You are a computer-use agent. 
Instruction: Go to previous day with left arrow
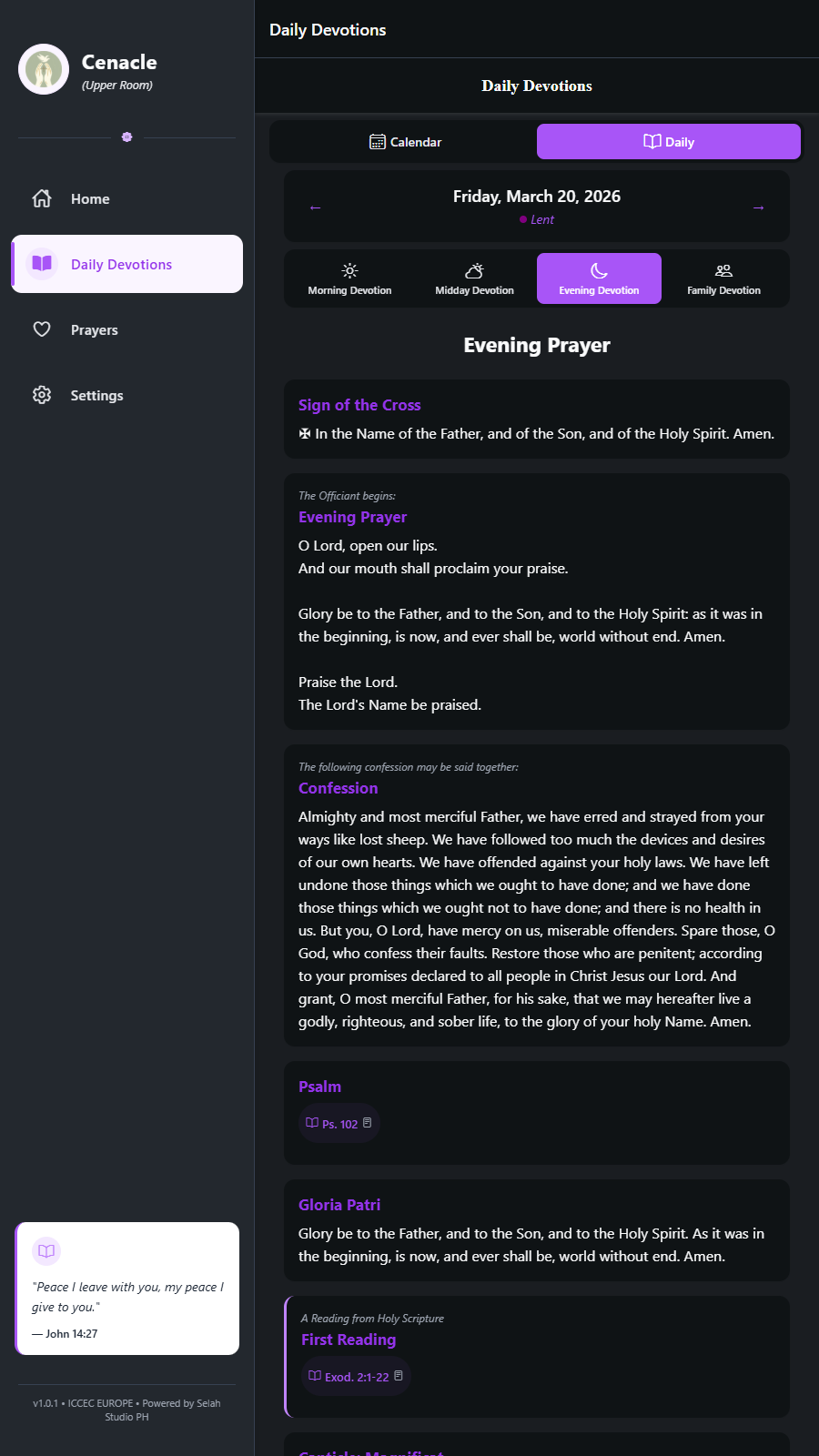click(x=315, y=207)
